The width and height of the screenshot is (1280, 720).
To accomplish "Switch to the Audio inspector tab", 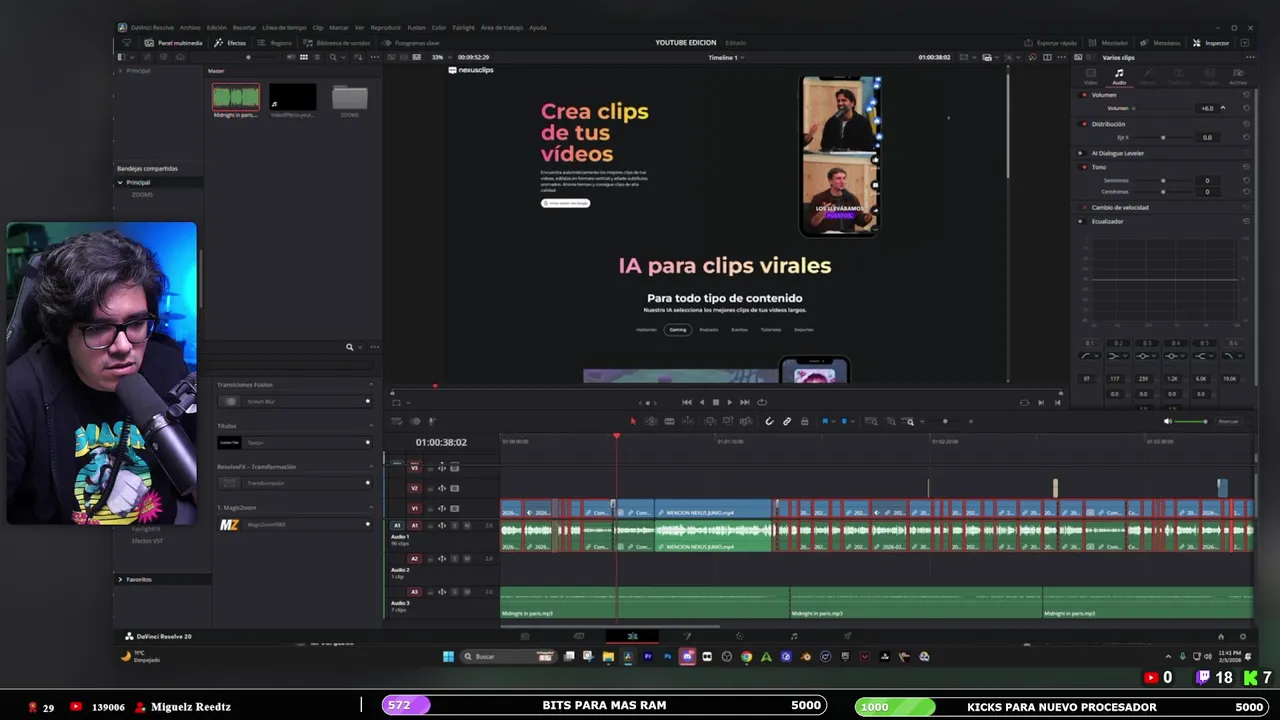I will (1119, 77).
